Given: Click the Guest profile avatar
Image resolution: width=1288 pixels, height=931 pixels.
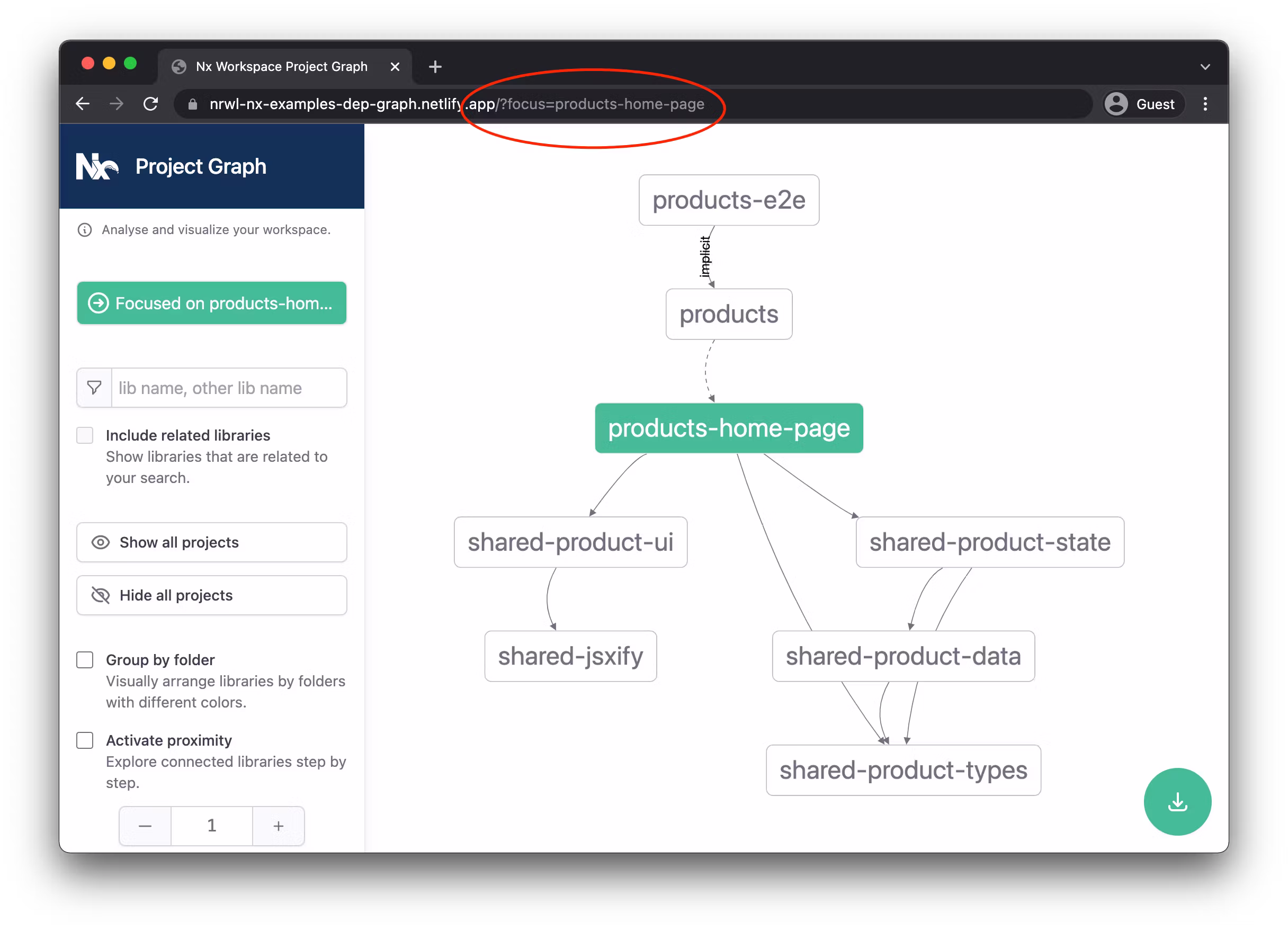Looking at the screenshot, I should [1115, 104].
